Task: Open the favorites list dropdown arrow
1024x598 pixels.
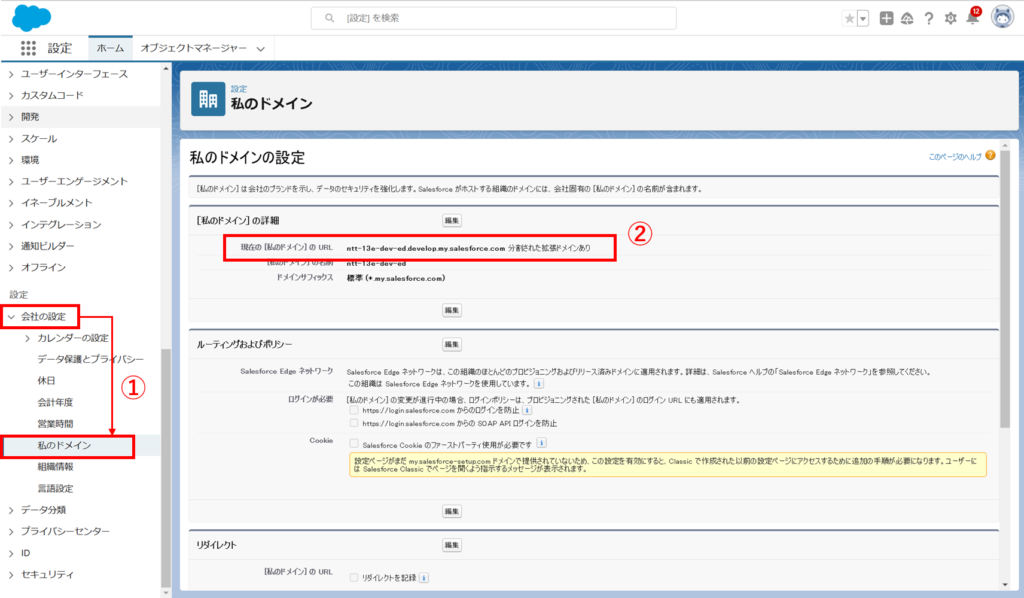Action: tap(863, 18)
